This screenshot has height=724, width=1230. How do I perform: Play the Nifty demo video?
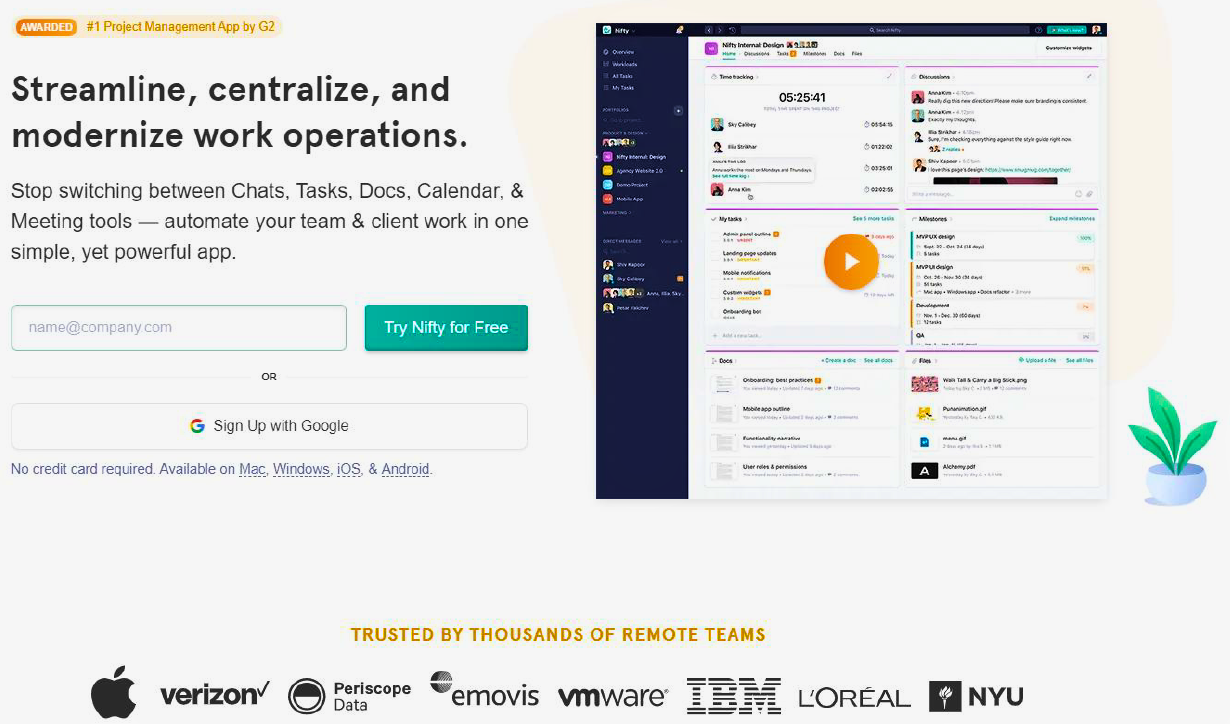pos(850,262)
